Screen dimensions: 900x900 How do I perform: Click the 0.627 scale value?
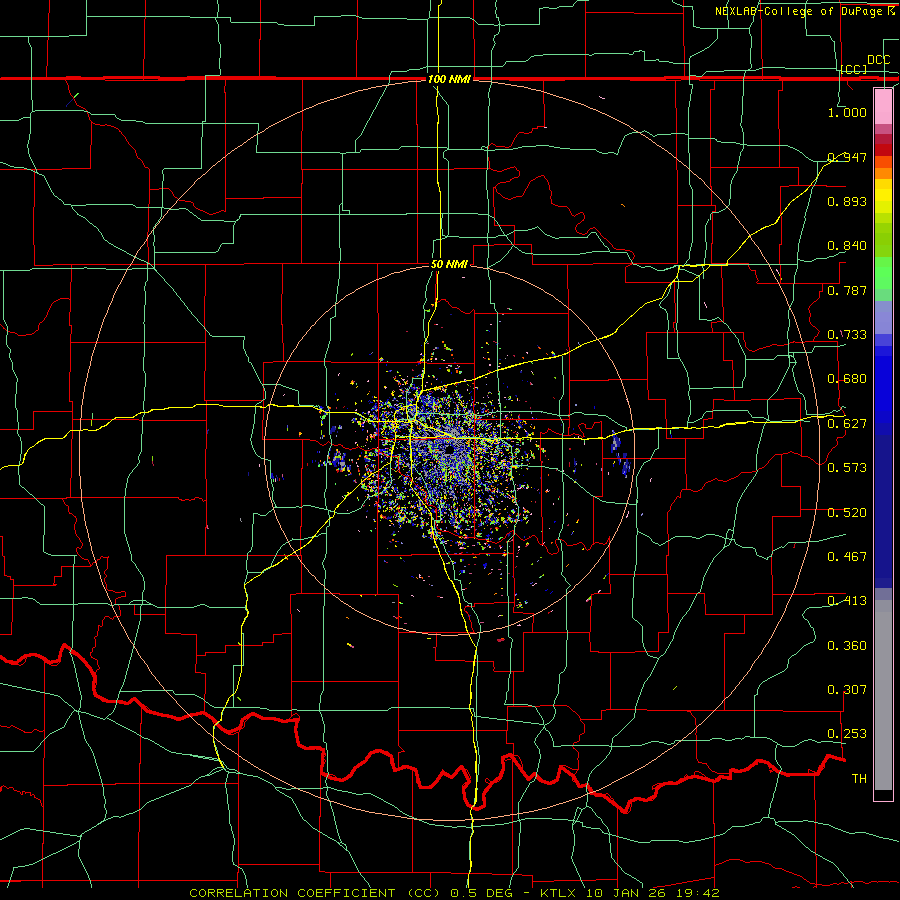point(847,424)
